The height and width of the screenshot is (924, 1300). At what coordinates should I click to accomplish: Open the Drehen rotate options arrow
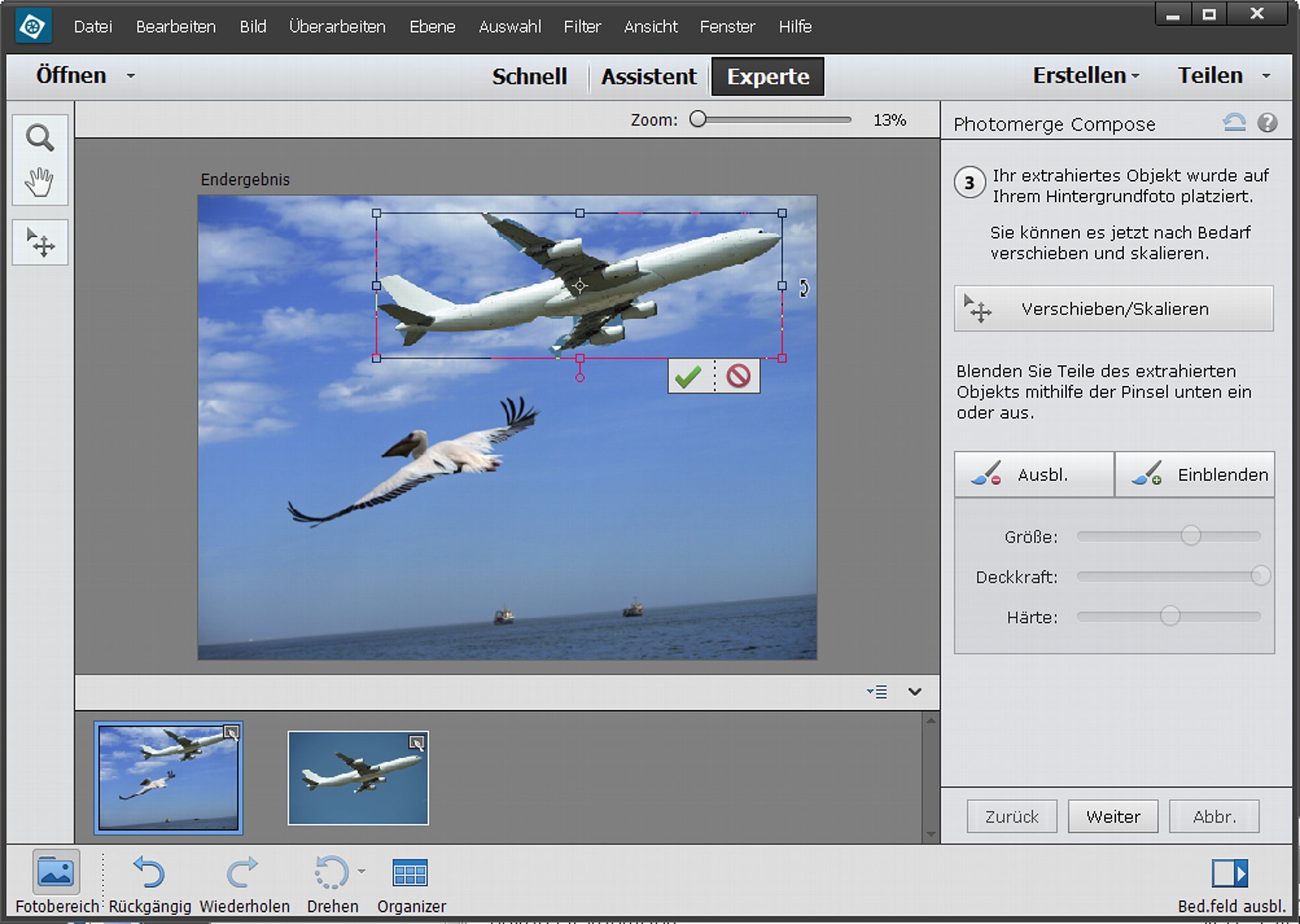361,871
